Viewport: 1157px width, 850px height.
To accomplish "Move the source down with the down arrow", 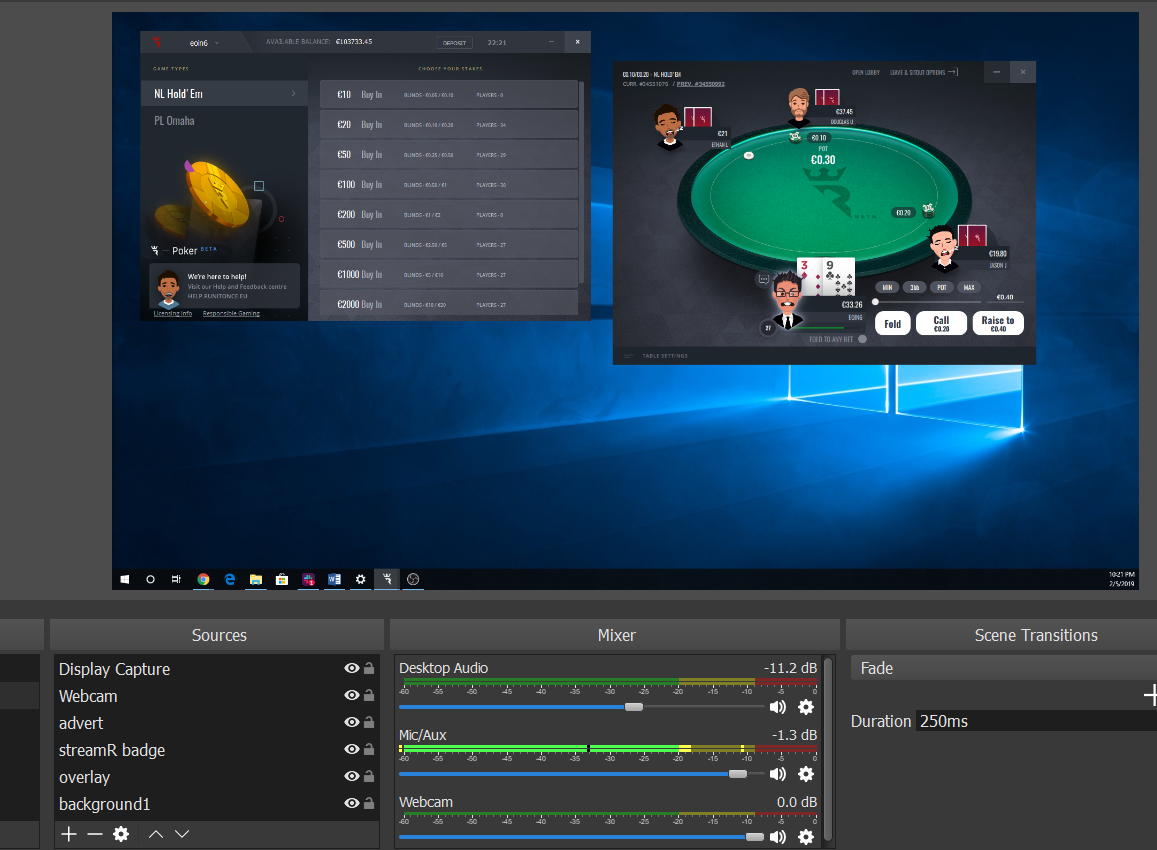I will 182,834.
